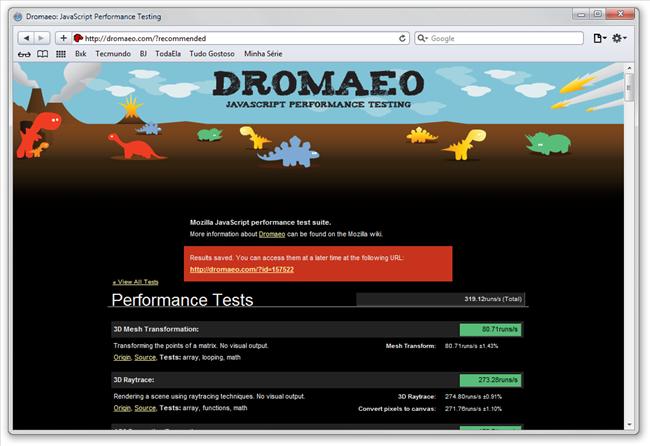Click the 319.12runs/s total bar
The image size is (650, 446).
(x=441, y=299)
